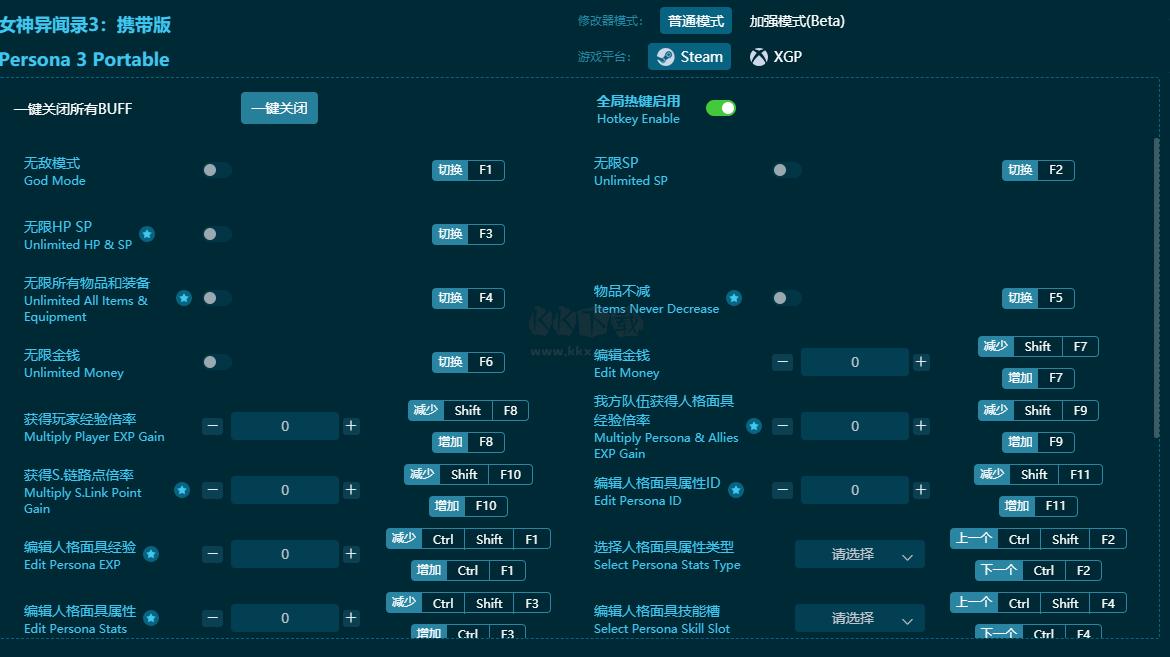Click 下一个 Ctrl F2 hotkey button
Viewport: 1170px width, 657px height.
click(1038, 570)
